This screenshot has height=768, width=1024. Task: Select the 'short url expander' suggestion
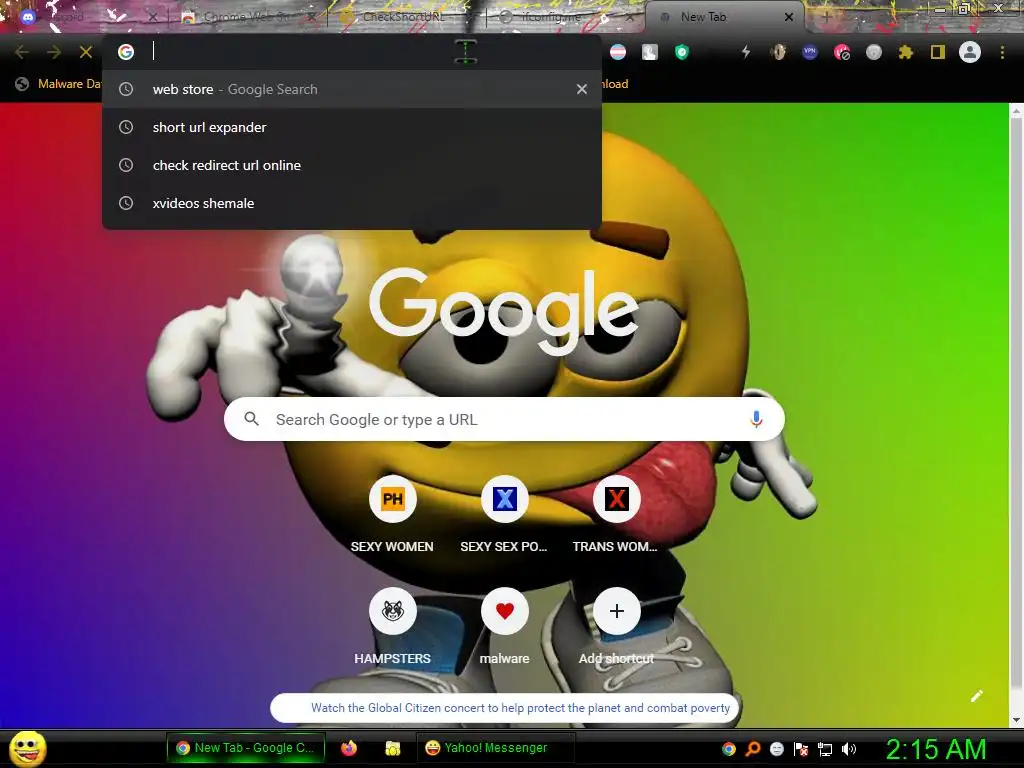pyautogui.click(x=353, y=127)
